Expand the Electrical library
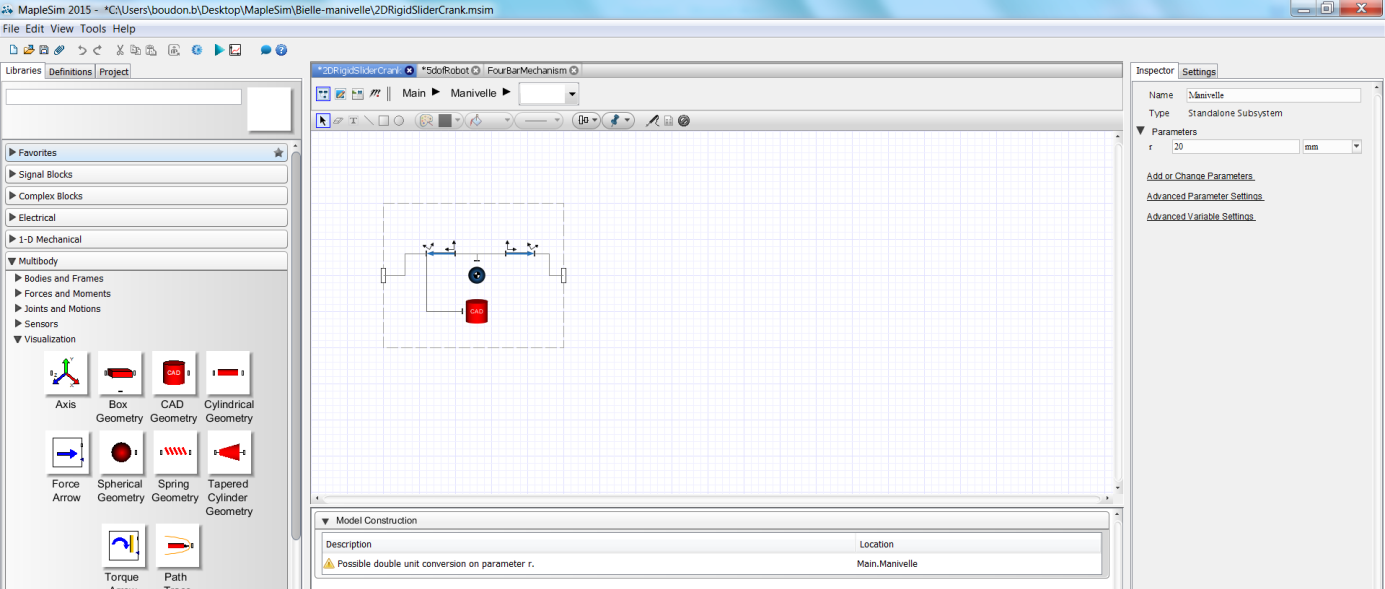1385x589 pixels. (13, 218)
